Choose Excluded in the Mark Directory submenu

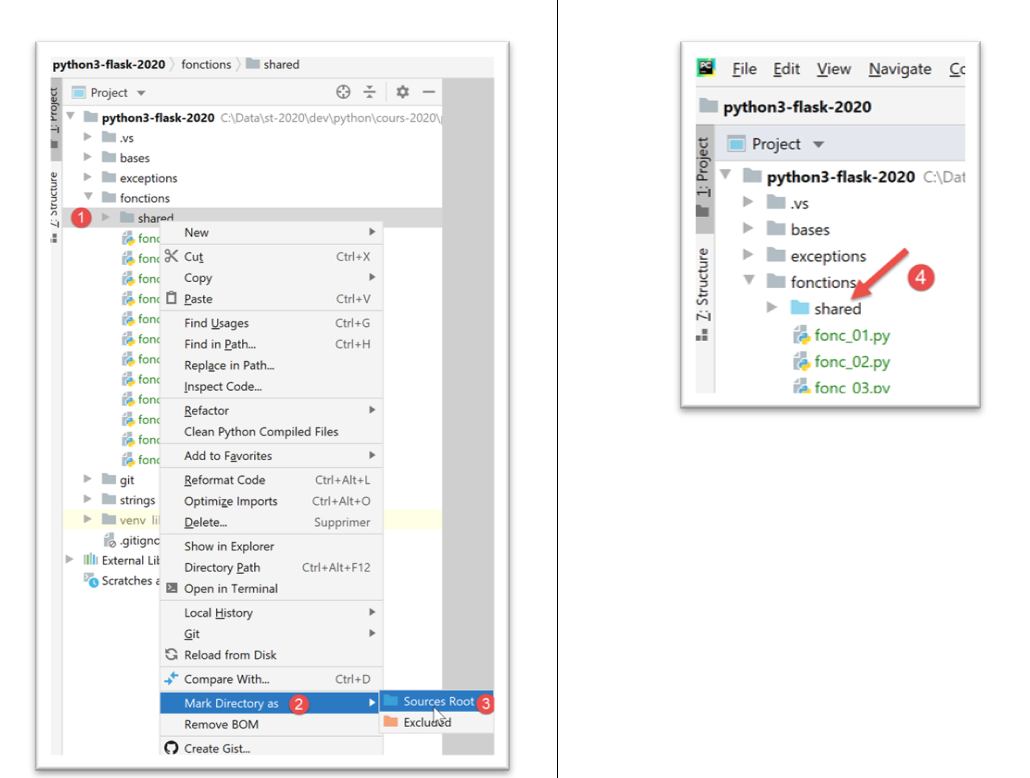(427, 722)
